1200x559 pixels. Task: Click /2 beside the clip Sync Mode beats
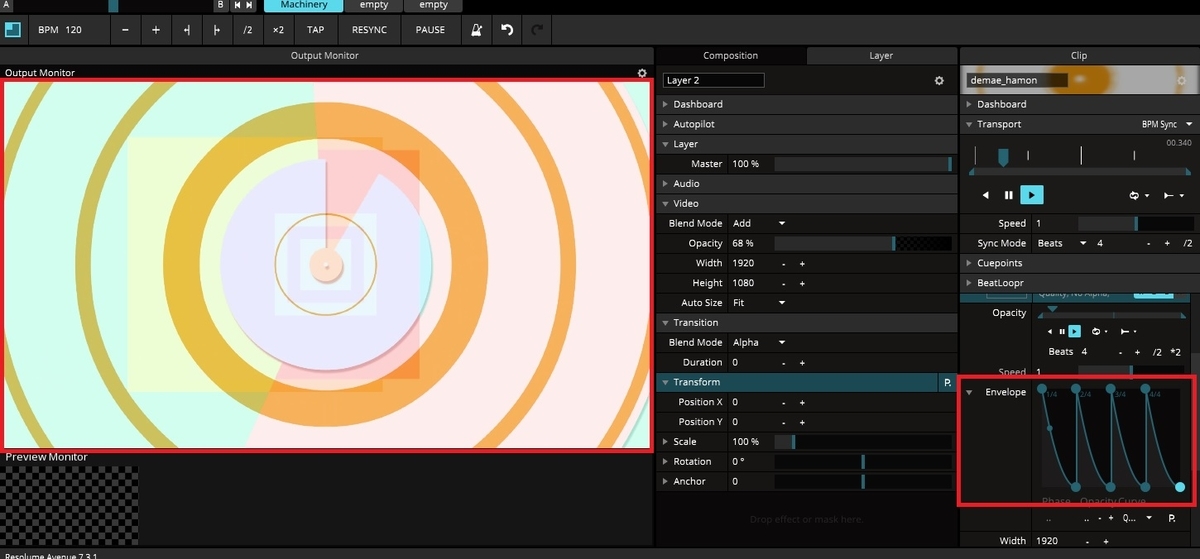coord(1187,243)
